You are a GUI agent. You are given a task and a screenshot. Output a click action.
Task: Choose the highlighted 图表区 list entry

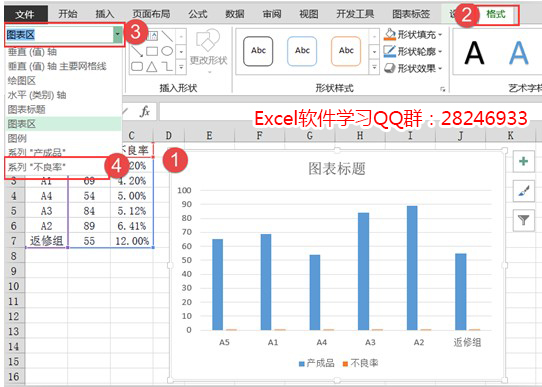pos(63,124)
